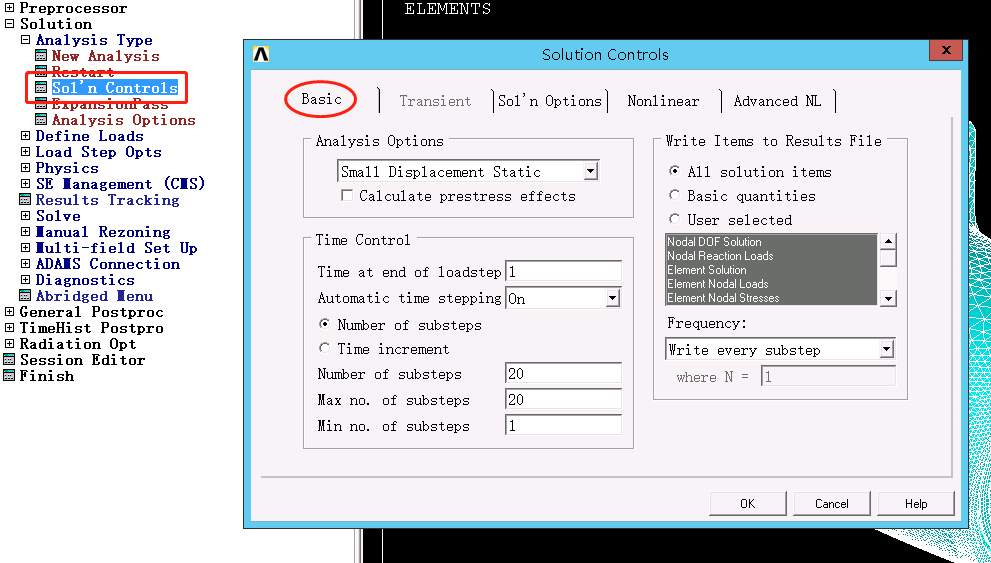Image resolution: width=991 pixels, height=563 pixels.
Task: Expand the Multi-field Set Up node
Action: 25,248
